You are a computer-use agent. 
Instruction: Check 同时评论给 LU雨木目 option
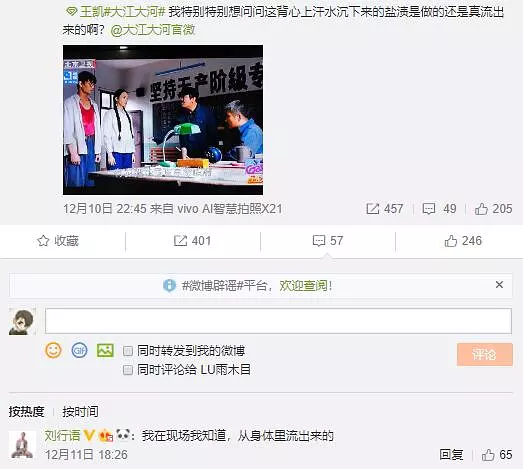pyautogui.click(x=128, y=370)
